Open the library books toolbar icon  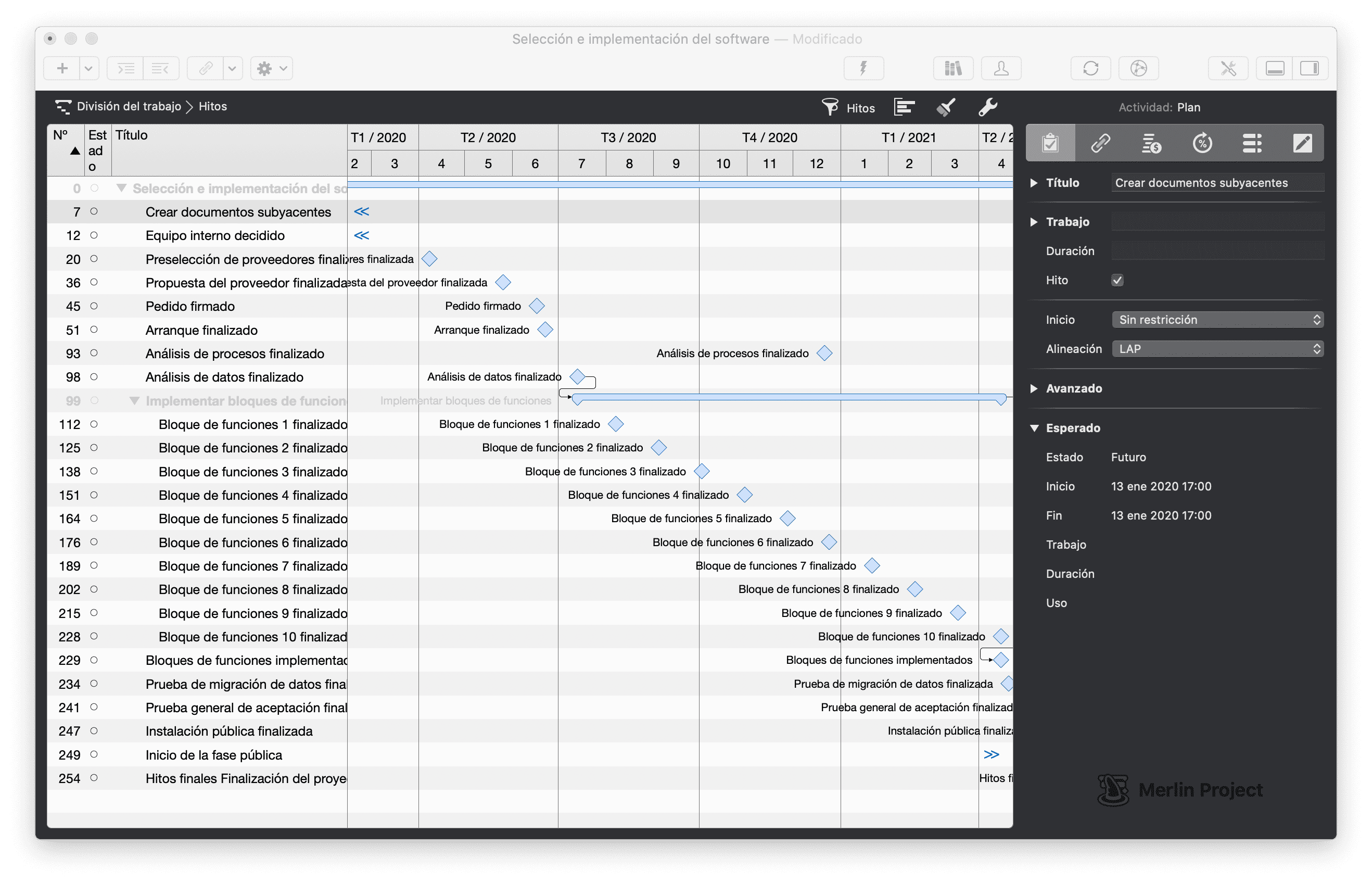click(952, 69)
